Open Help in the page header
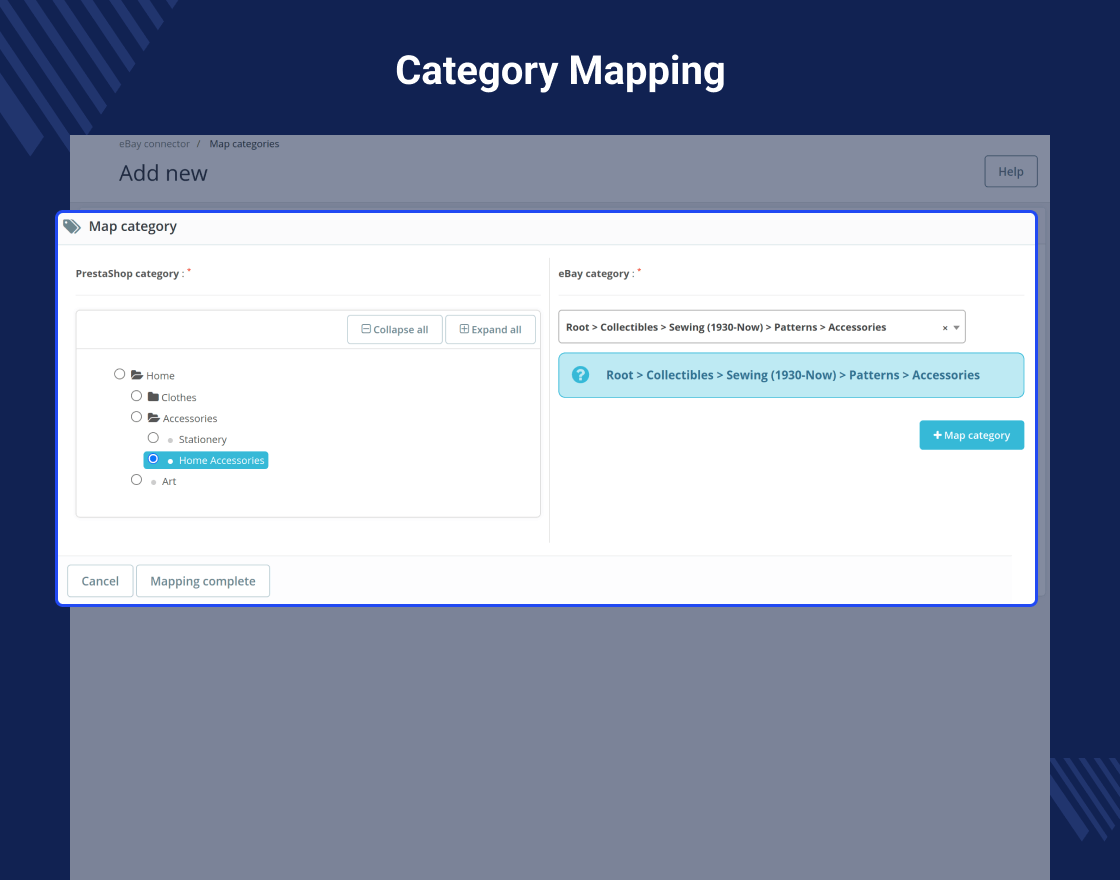 pyautogui.click(x=1011, y=171)
